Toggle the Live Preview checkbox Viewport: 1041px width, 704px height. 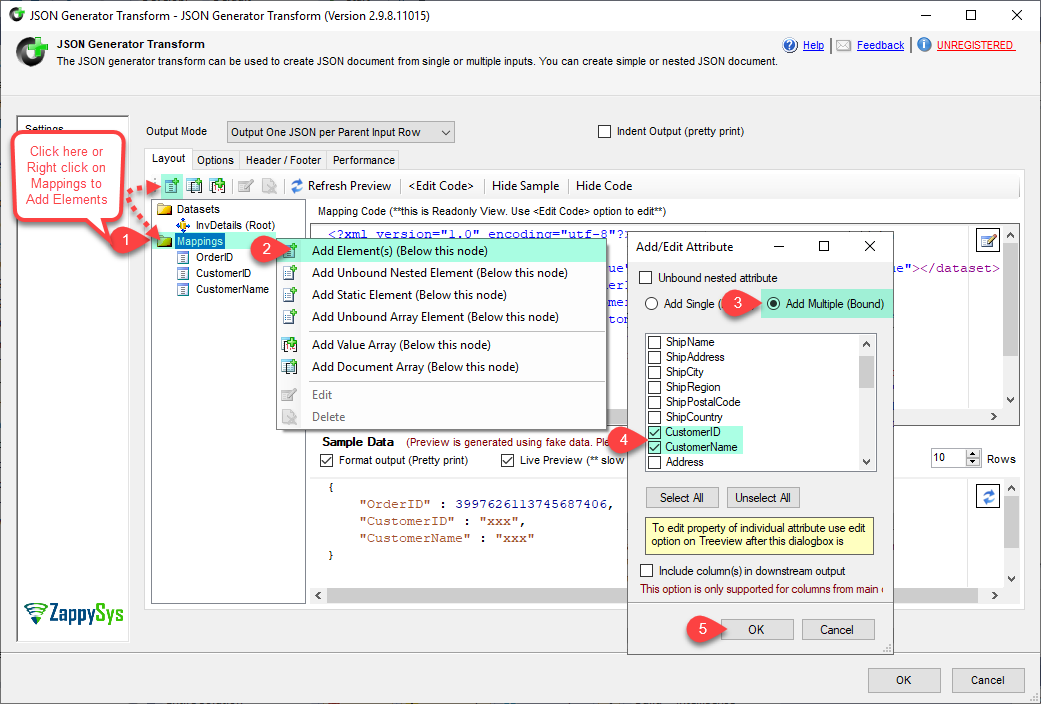(x=508, y=460)
